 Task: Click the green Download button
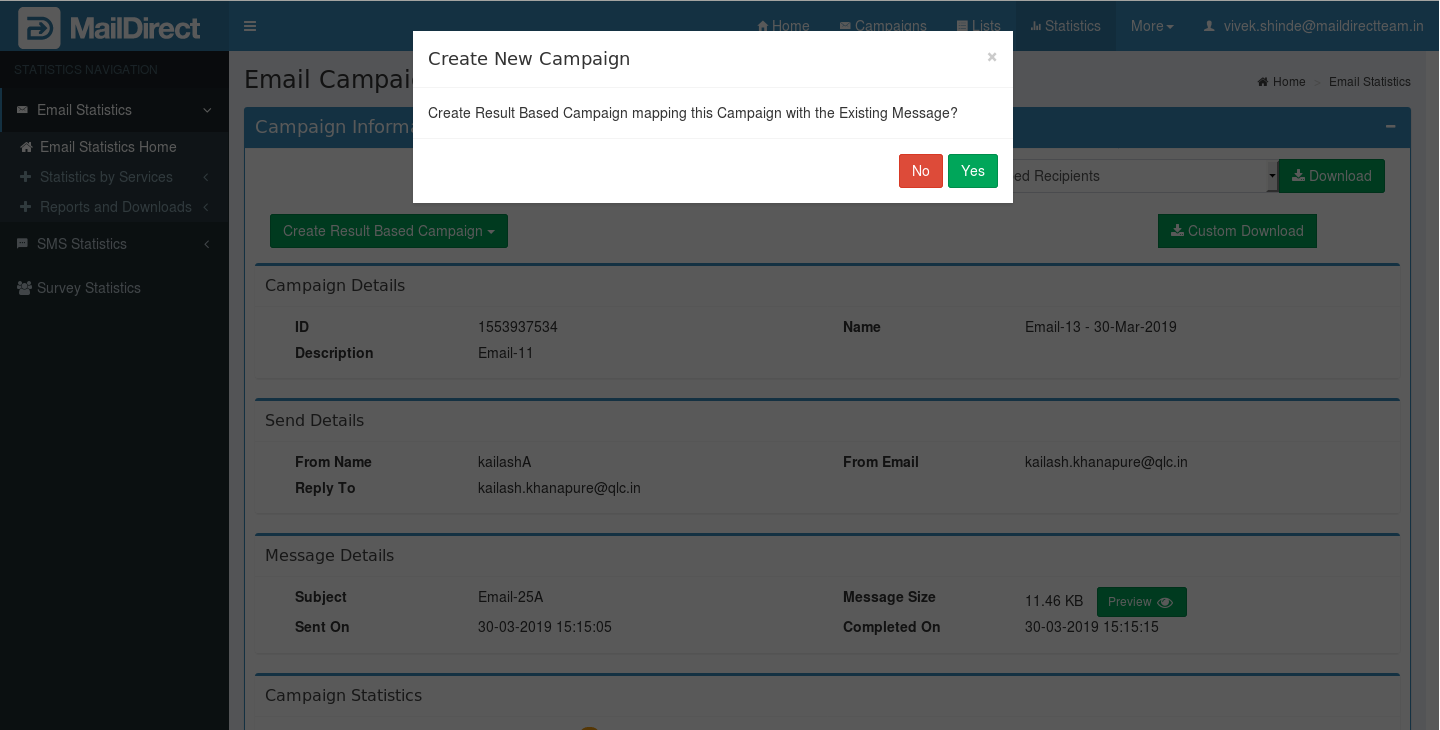point(1331,176)
